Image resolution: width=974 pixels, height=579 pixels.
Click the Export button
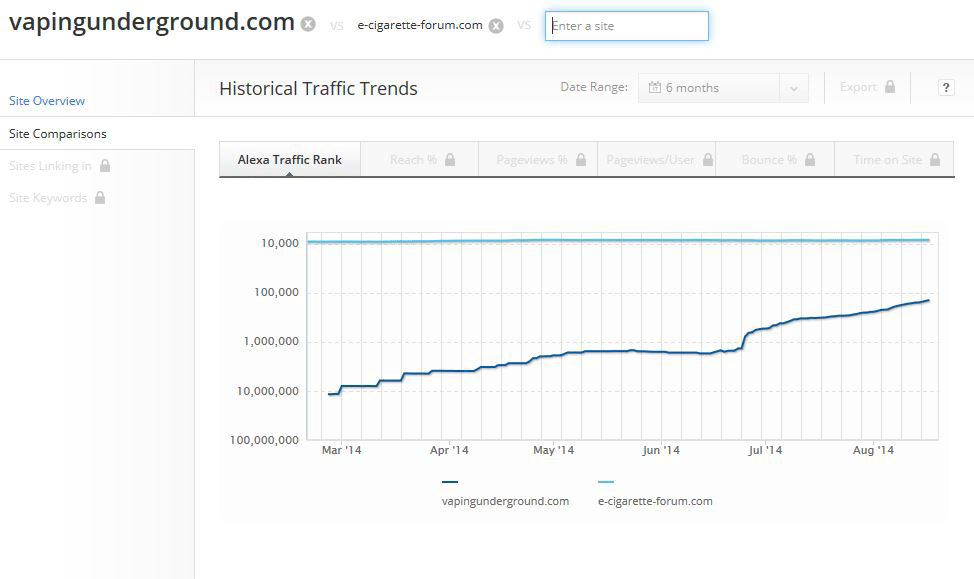[858, 87]
